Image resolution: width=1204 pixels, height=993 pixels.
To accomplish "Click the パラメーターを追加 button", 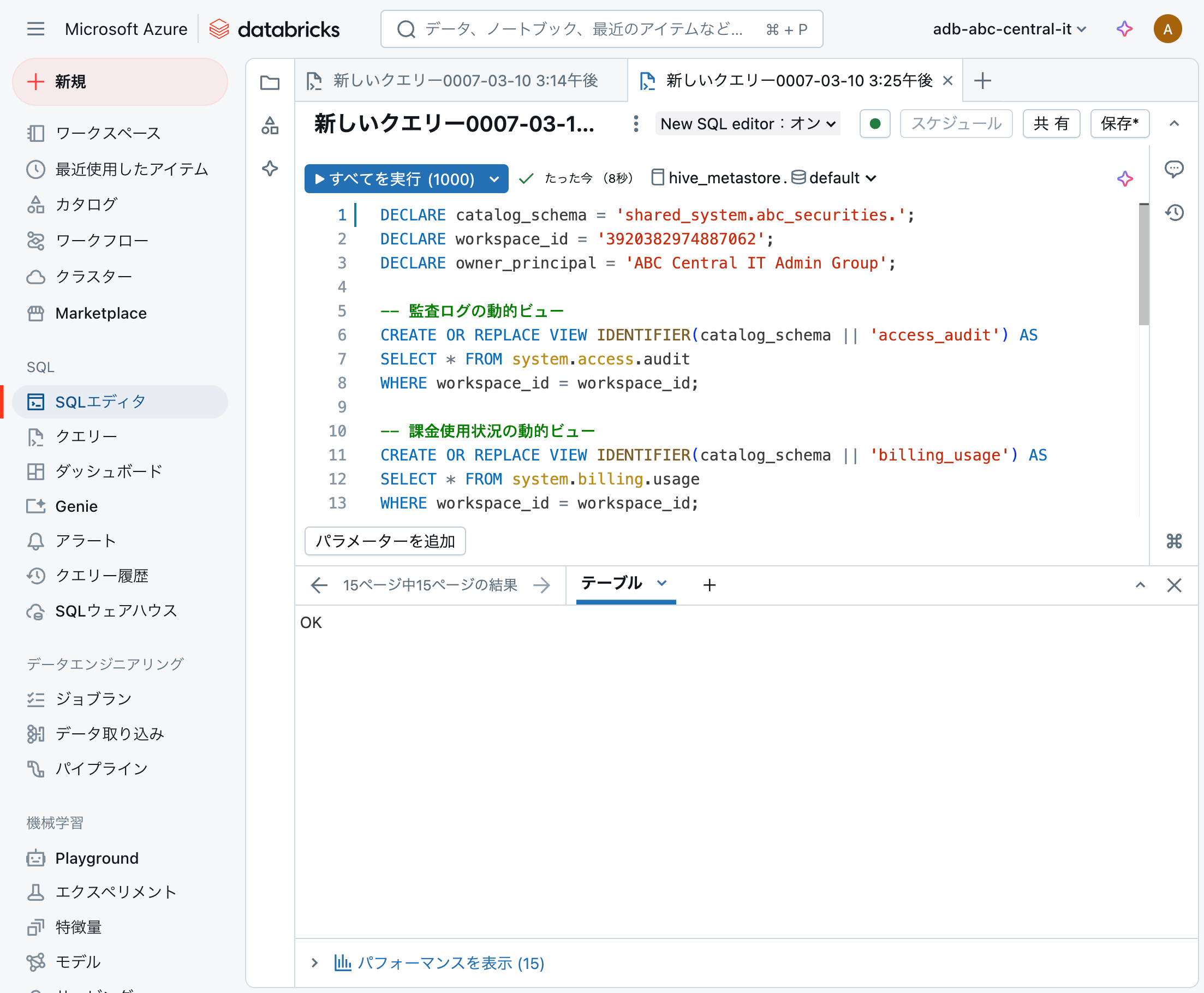I will tap(385, 541).
